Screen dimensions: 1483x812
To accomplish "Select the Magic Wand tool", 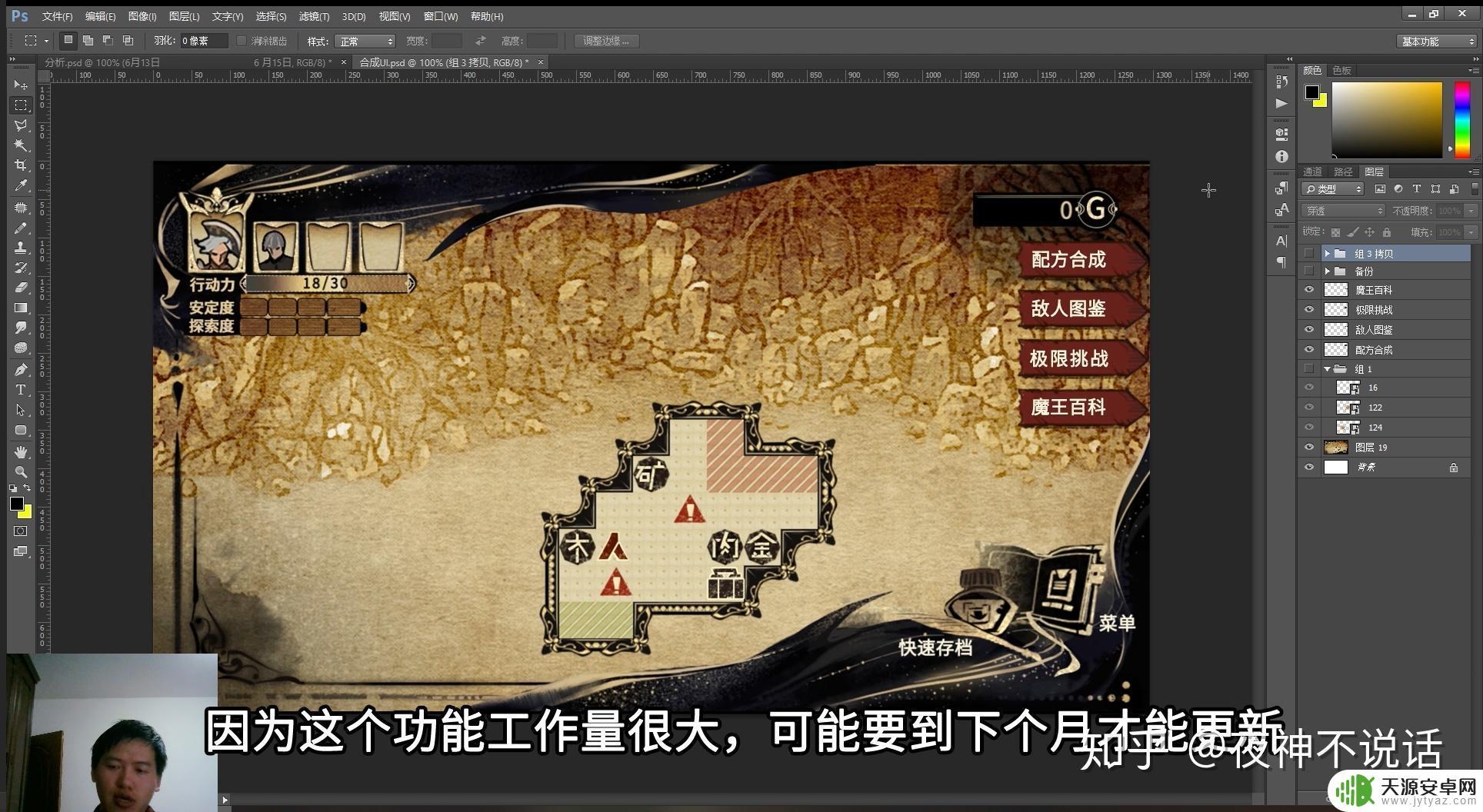I will coord(21,145).
